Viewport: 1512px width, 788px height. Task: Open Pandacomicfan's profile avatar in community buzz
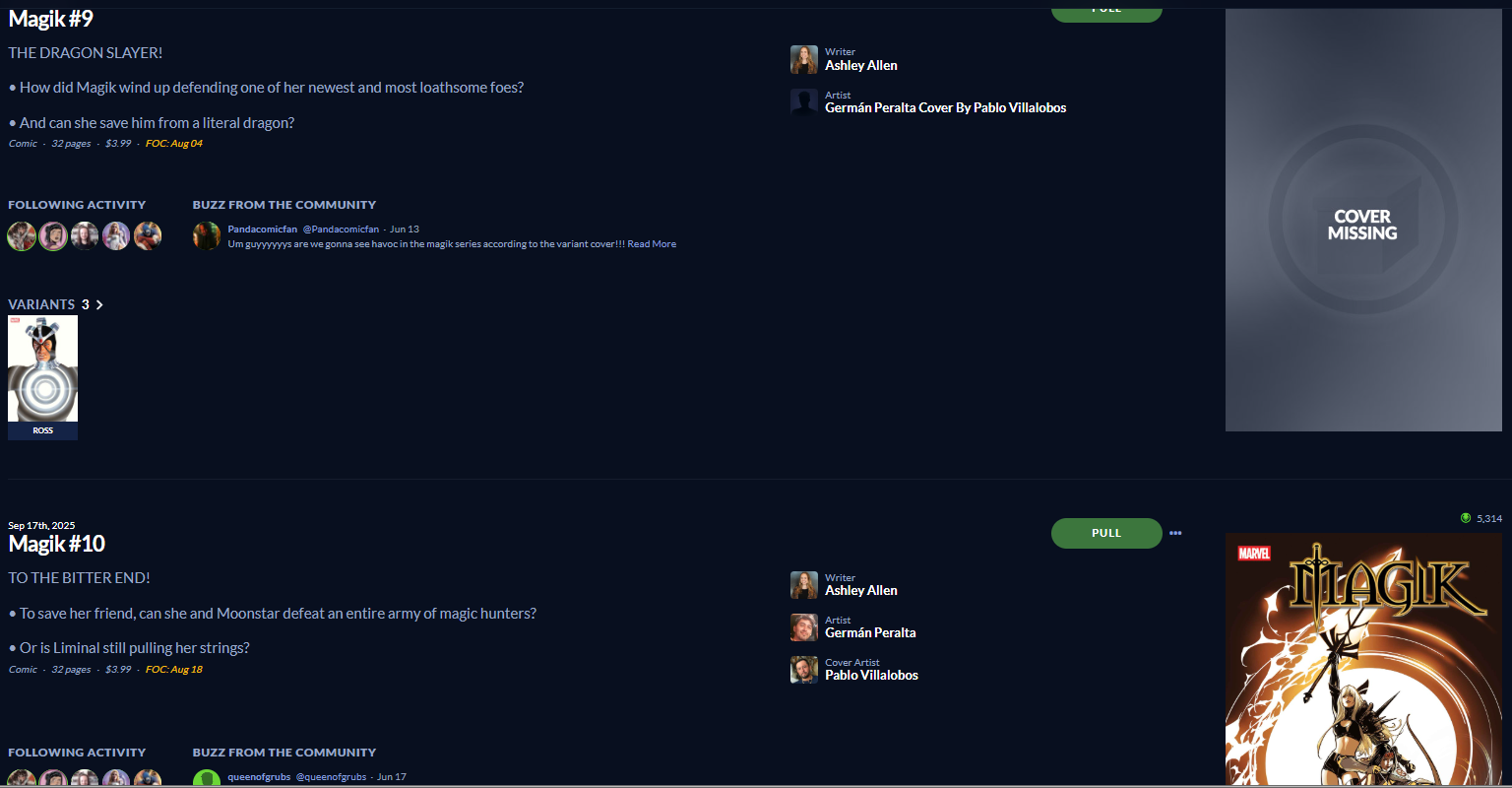point(207,235)
